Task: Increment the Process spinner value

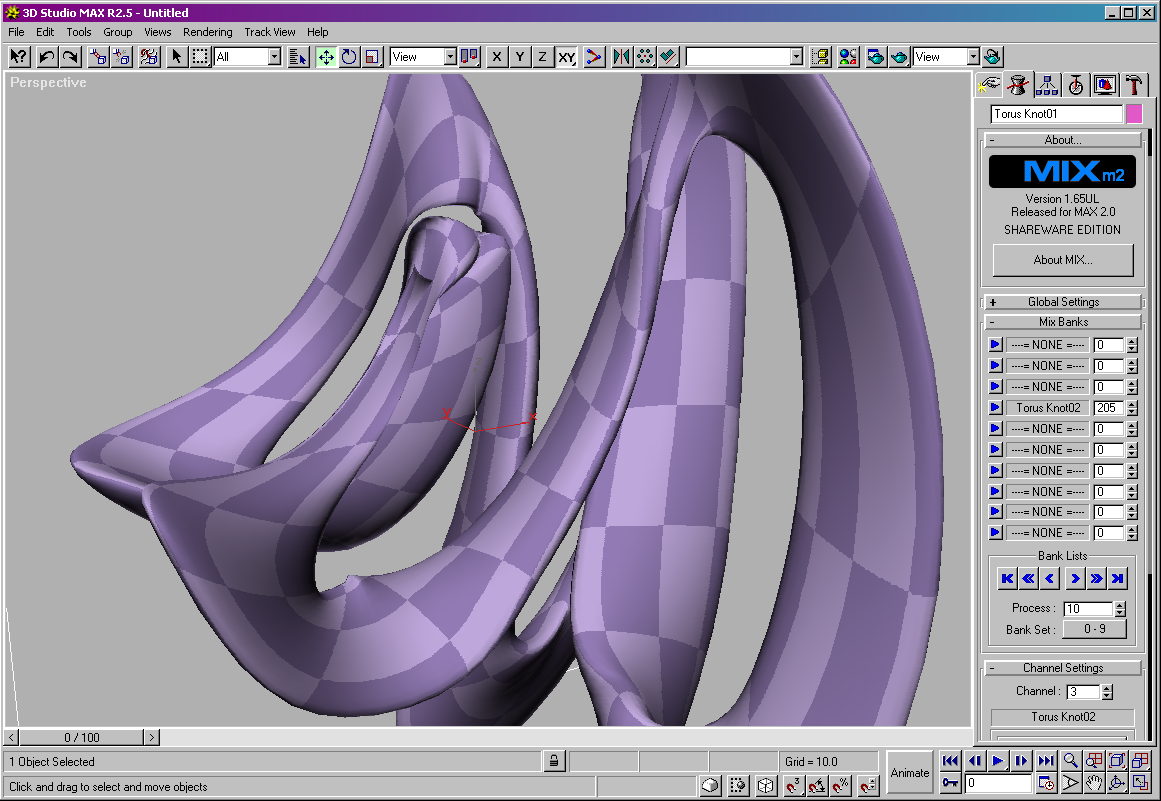Action: [1120, 605]
